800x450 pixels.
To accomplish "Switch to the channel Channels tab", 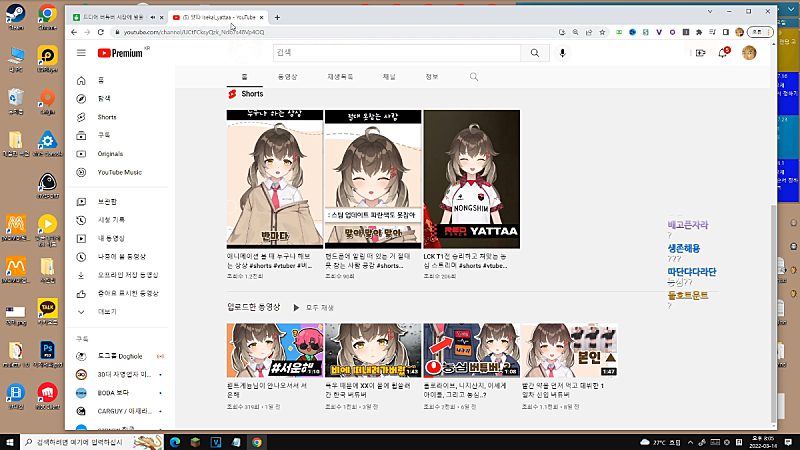I will pos(389,77).
